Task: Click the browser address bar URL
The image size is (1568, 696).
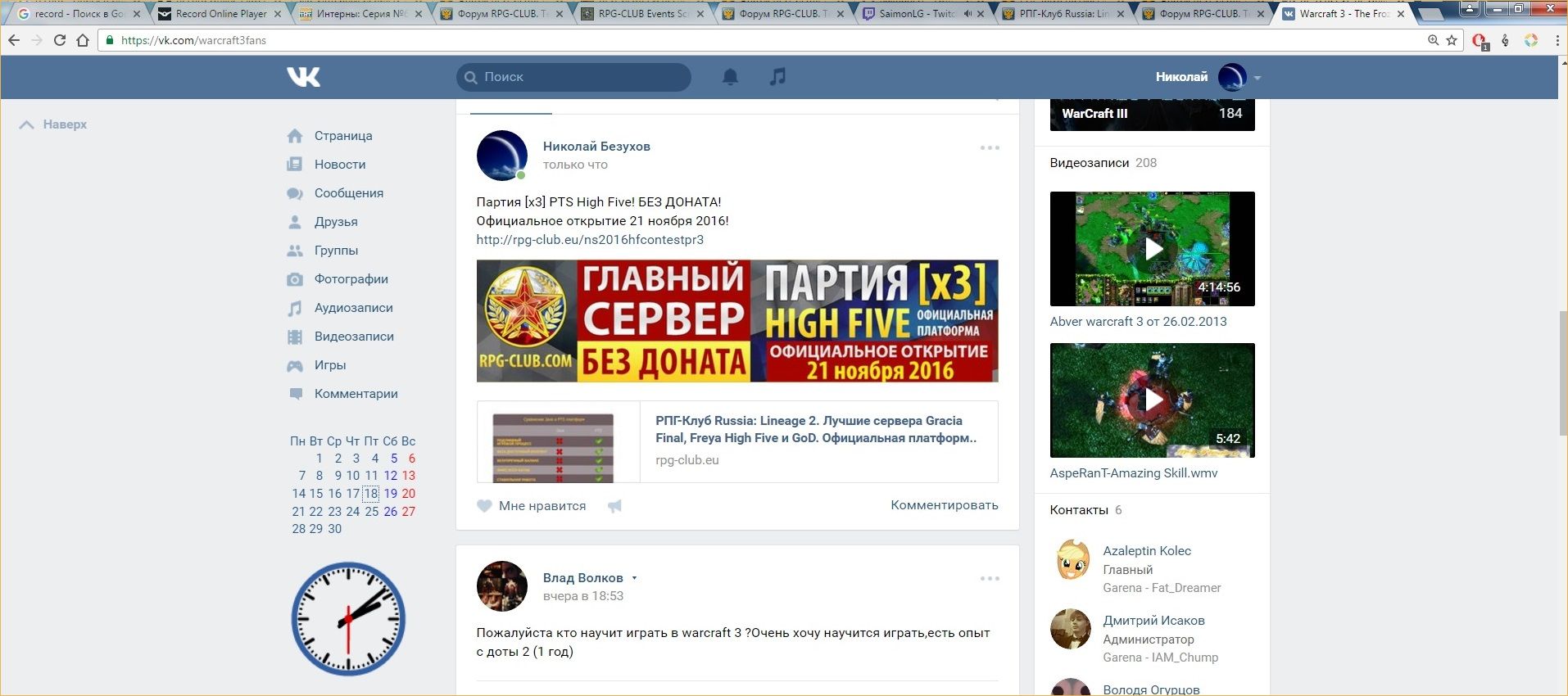Action: (x=193, y=40)
